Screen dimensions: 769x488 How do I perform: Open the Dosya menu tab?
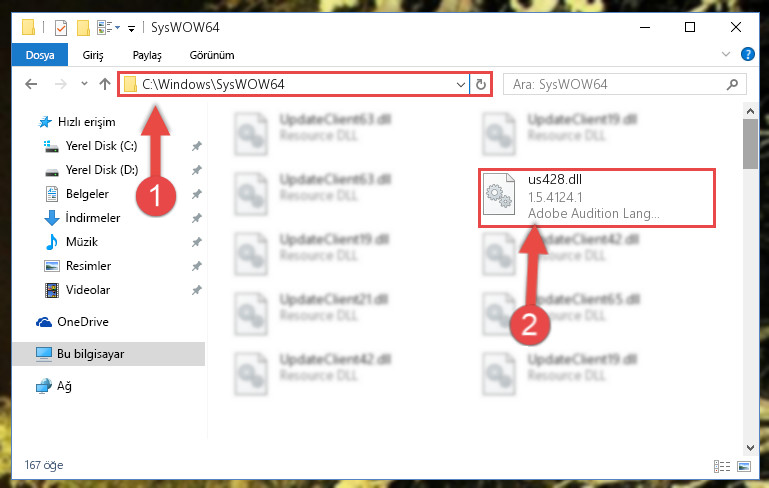tap(40, 55)
